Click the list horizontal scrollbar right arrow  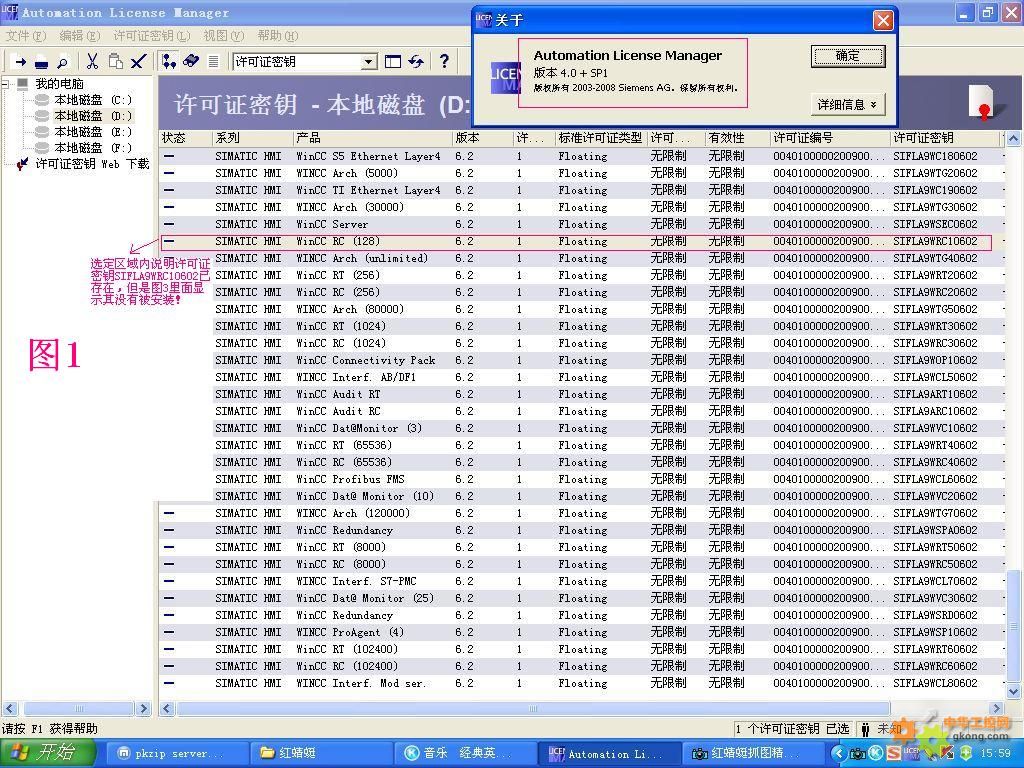(997, 709)
